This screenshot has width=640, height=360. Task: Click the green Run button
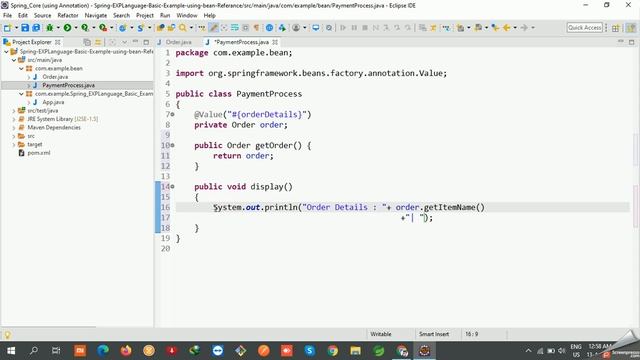click(x=67, y=28)
